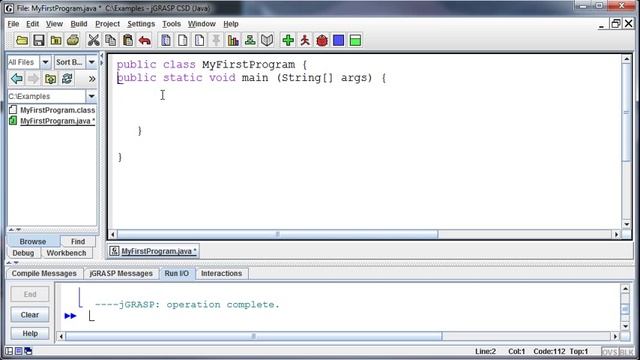Switch to the Workbench tab

coord(66,253)
